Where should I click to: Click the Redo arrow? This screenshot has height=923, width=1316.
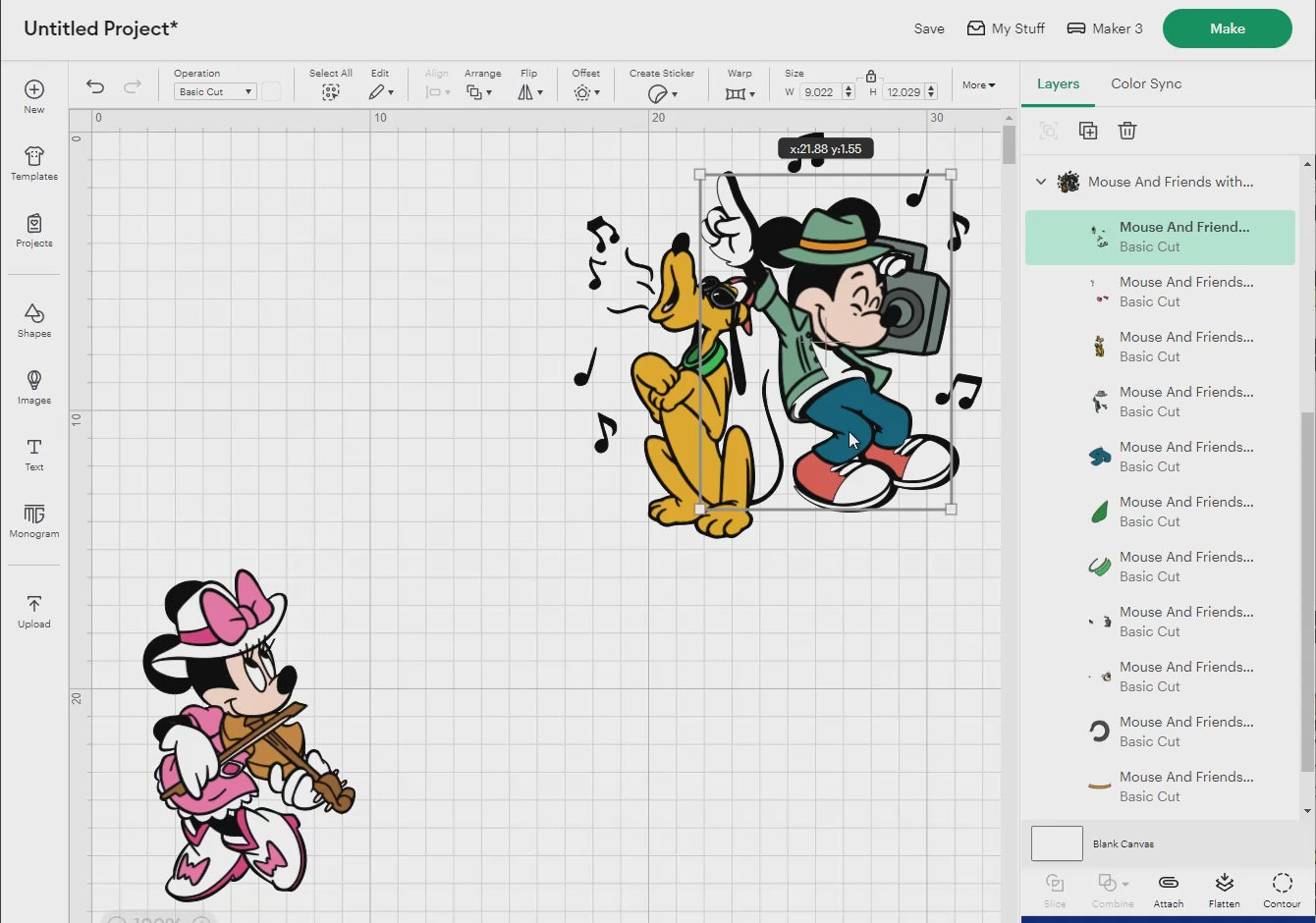tap(133, 86)
